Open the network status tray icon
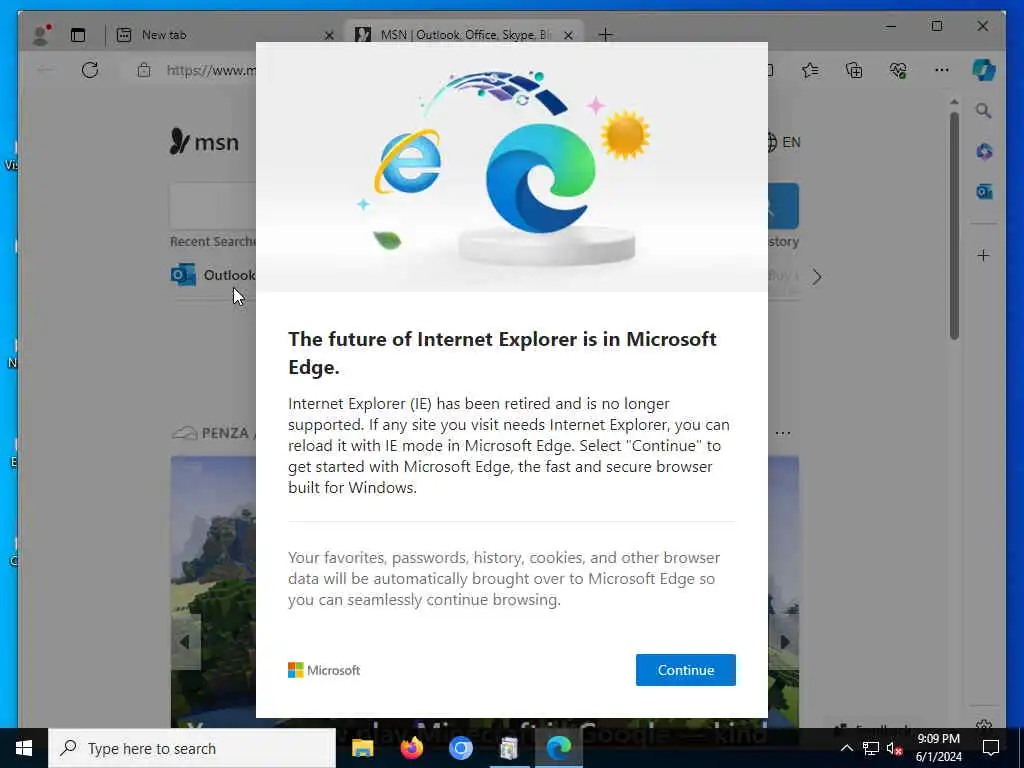This screenshot has height=768, width=1024. coord(871,748)
